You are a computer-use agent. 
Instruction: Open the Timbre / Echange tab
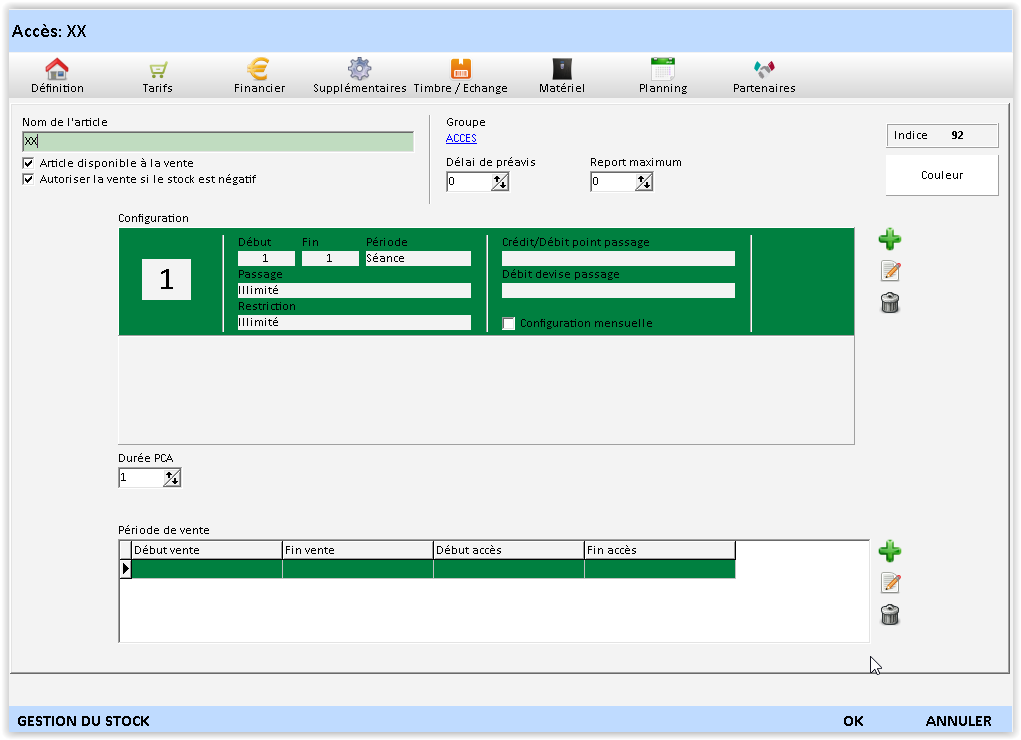(x=460, y=76)
